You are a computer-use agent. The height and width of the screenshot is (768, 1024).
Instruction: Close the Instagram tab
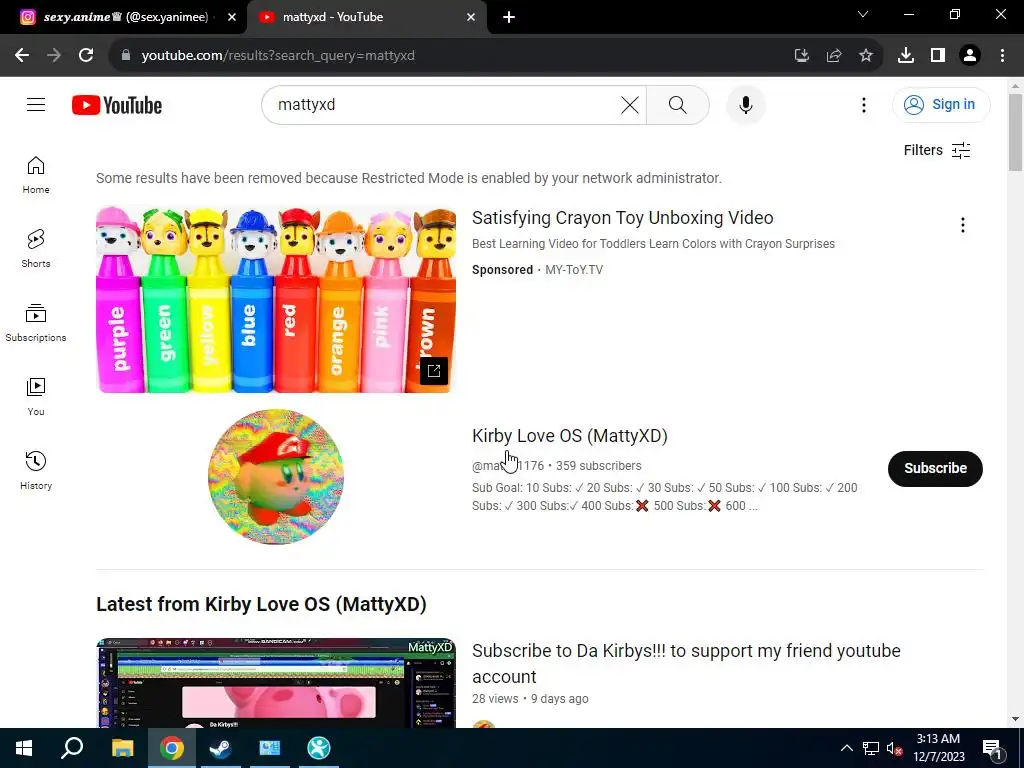pos(232,18)
